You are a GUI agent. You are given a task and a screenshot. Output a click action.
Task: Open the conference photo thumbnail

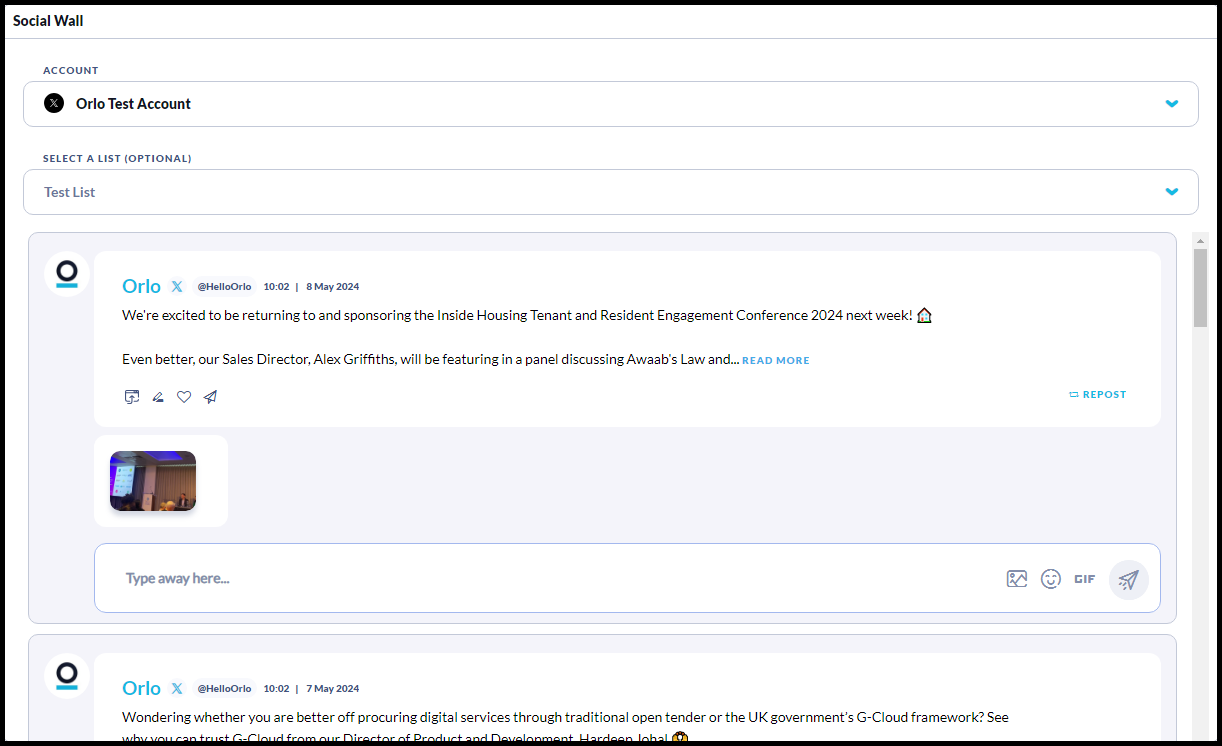pos(153,481)
